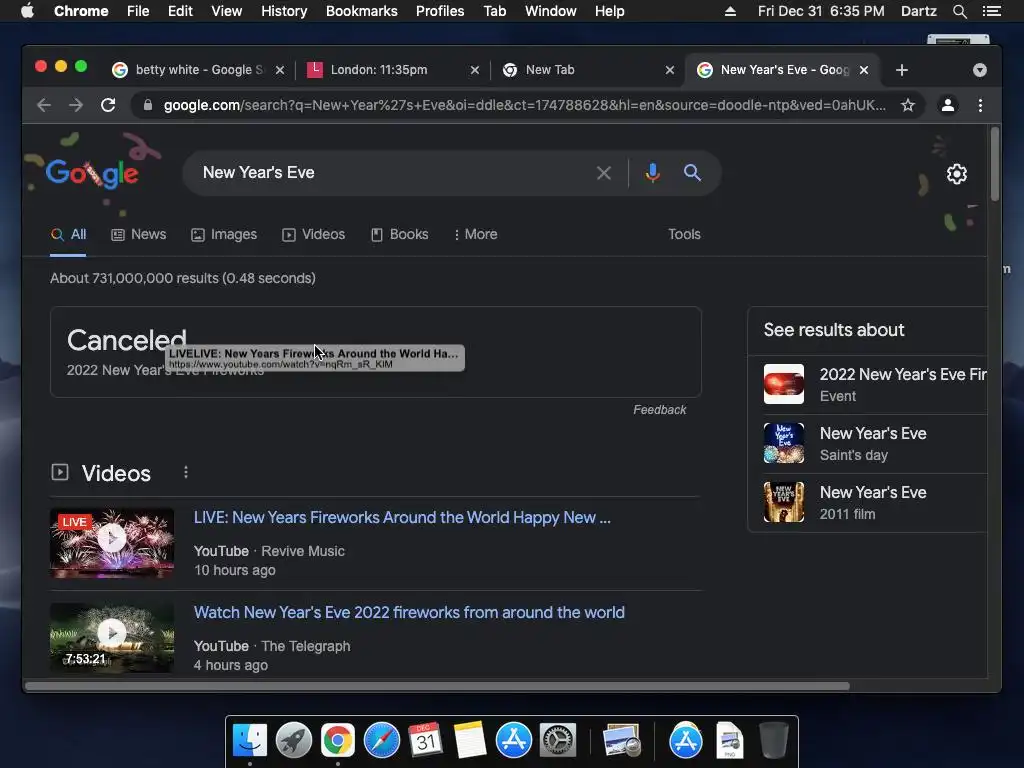Open Spotlight search in menu bar
The height and width of the screenshot is (768, 1024).
coord(959,11)
